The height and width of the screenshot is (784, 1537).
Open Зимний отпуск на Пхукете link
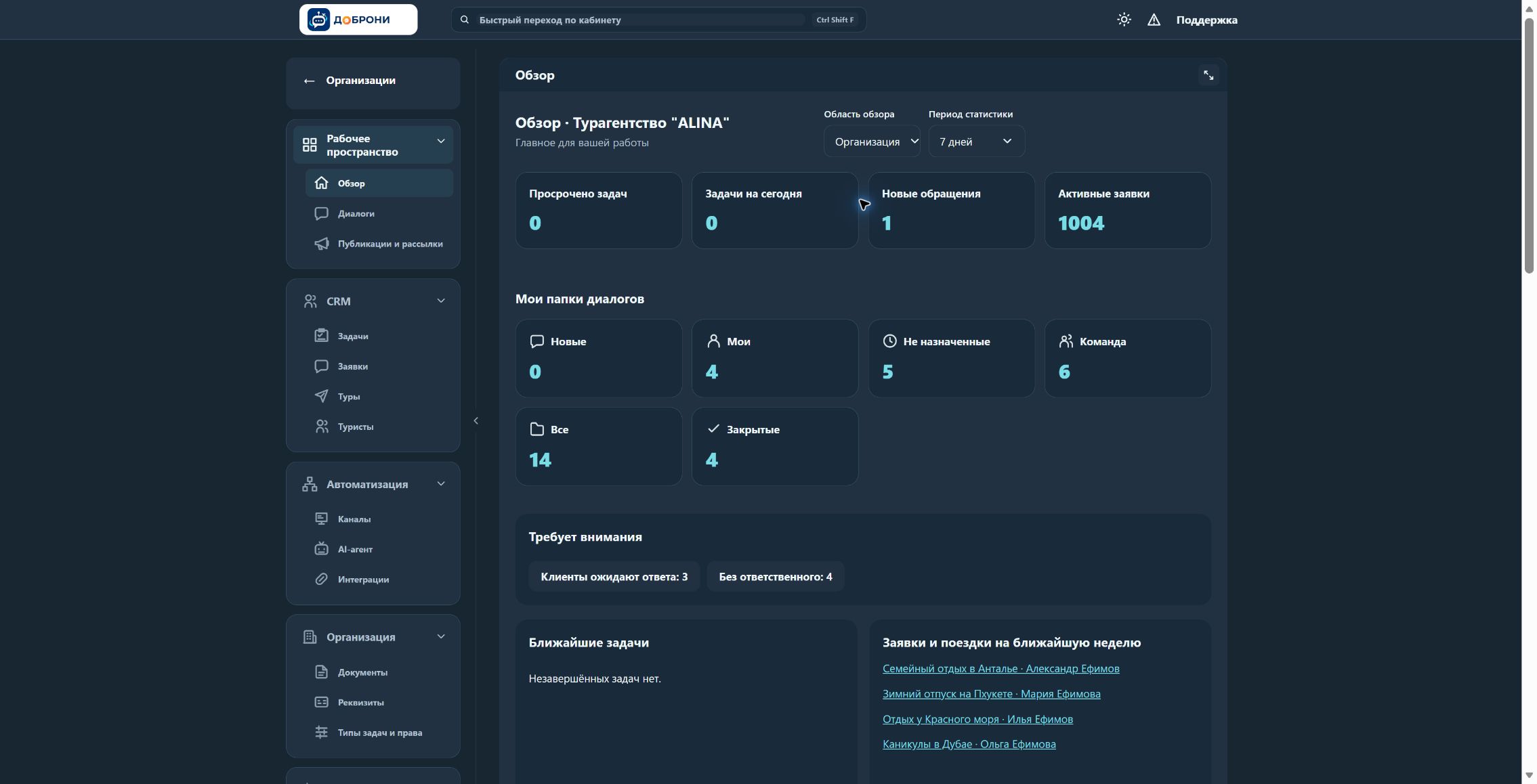(x=991, y=693)
